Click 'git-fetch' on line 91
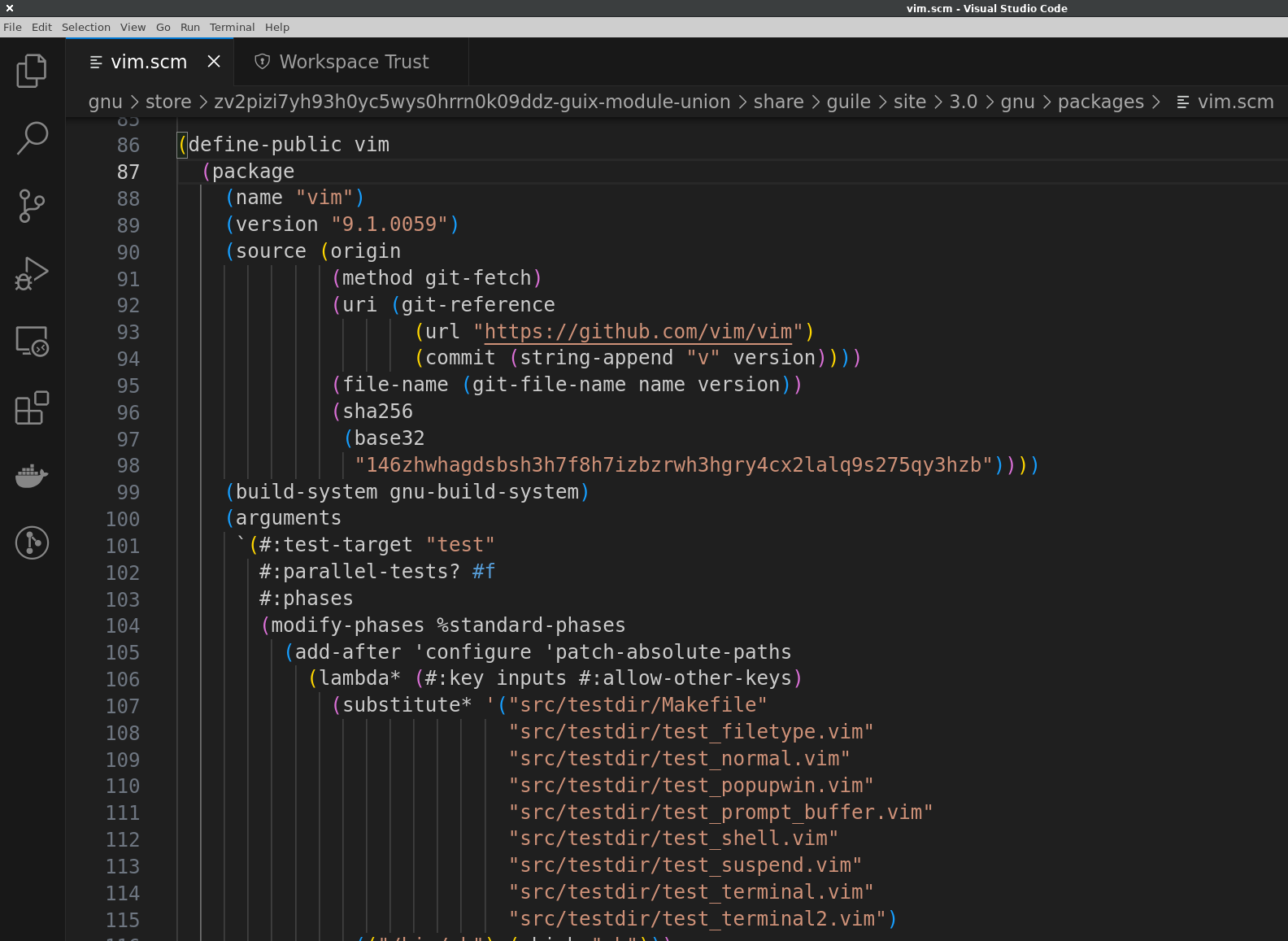This screenshot has height=941, width=1288. [478, 278]
